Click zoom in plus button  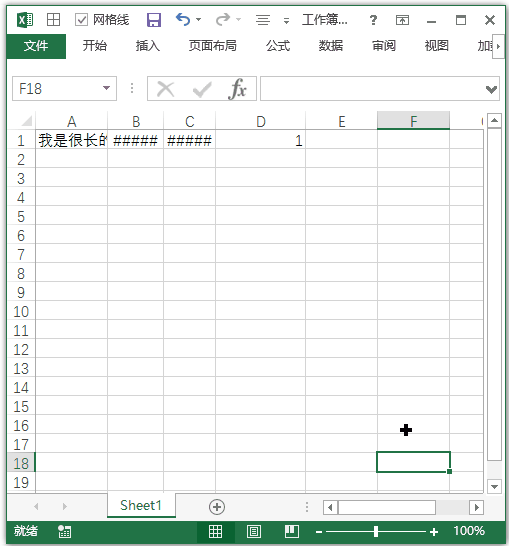click(x=434, y=532)
